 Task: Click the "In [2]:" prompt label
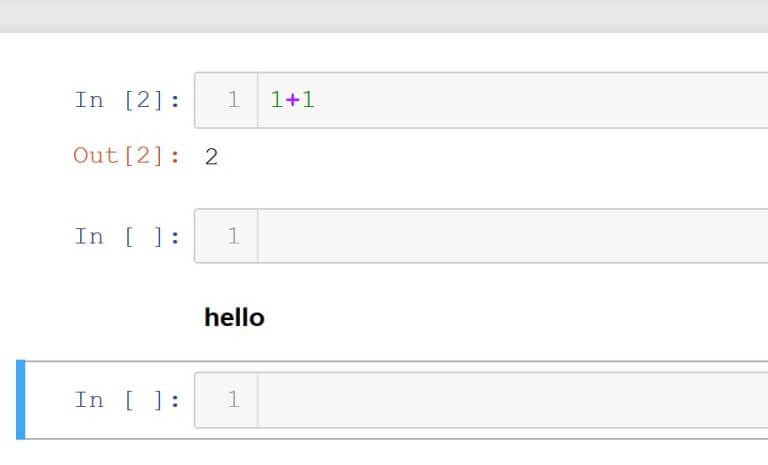(x=127, y=100)
